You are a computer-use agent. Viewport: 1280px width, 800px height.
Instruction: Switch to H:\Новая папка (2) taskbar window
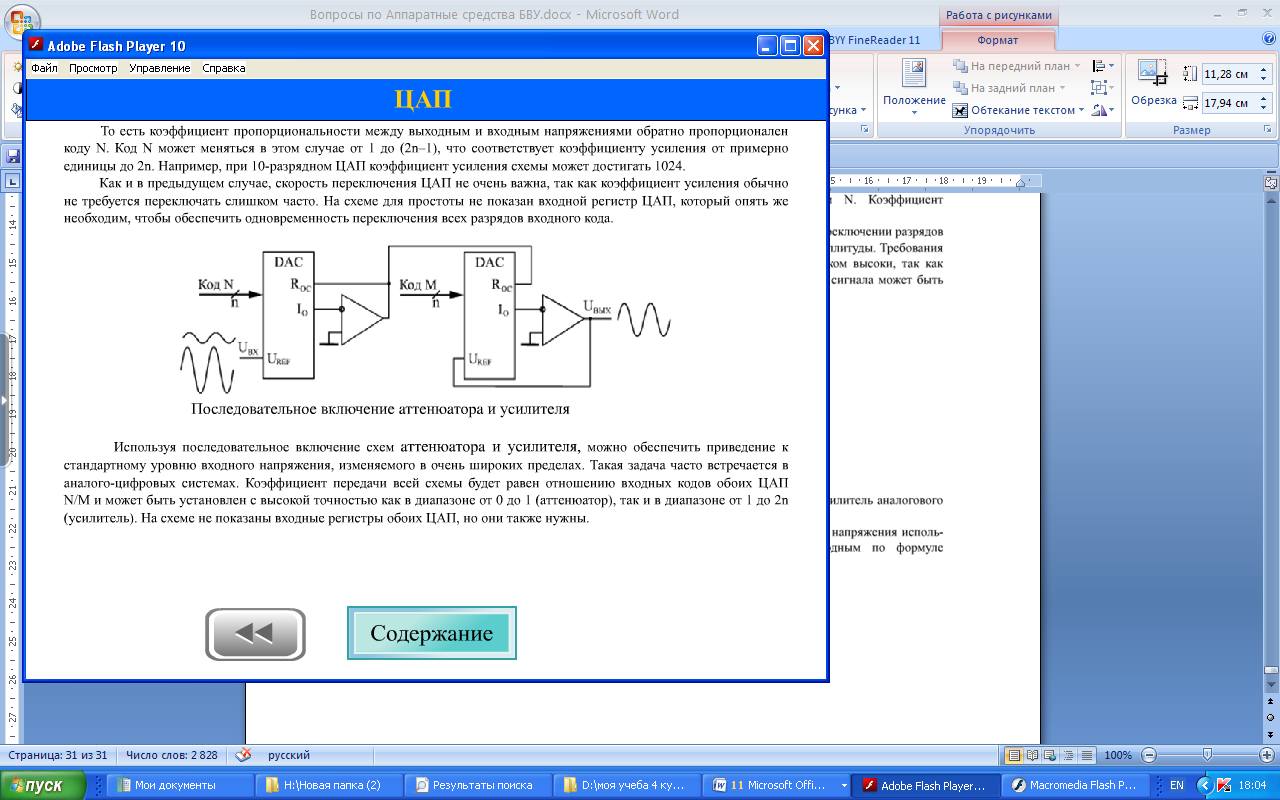tap(330, 786)
